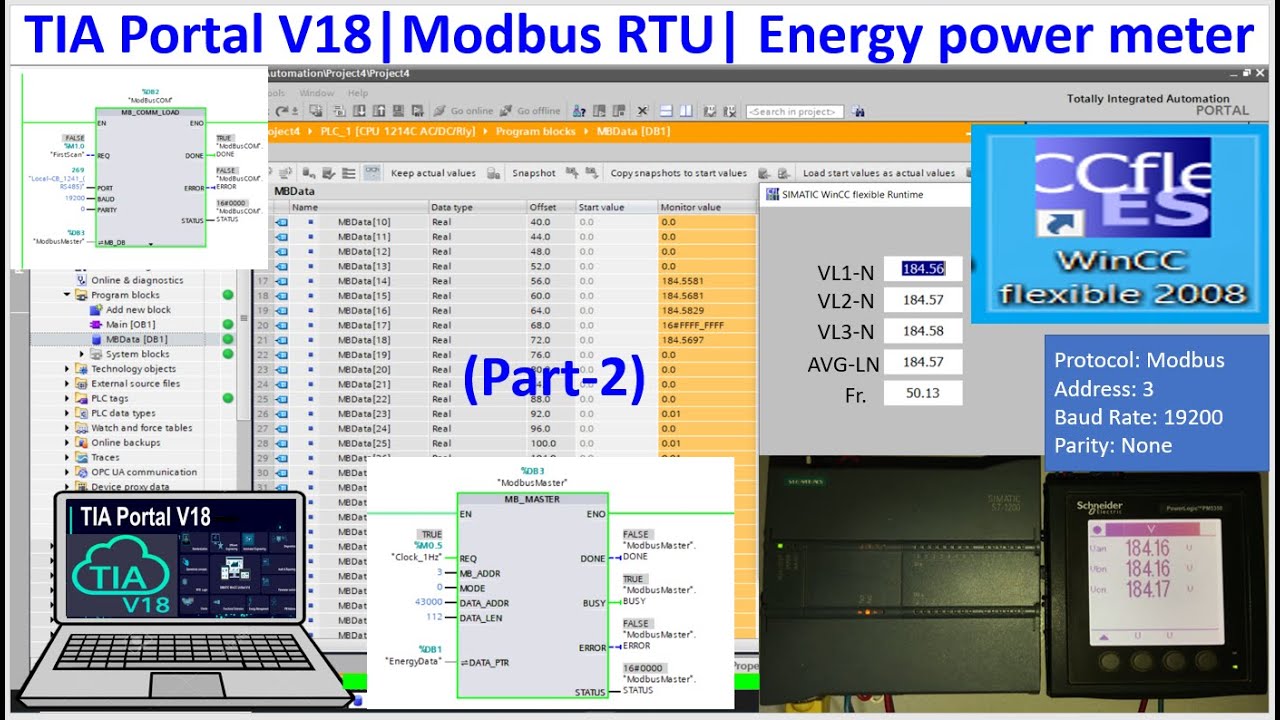Click the Online & diagnostics icon

pyautogui.click(x=82, y=281)
